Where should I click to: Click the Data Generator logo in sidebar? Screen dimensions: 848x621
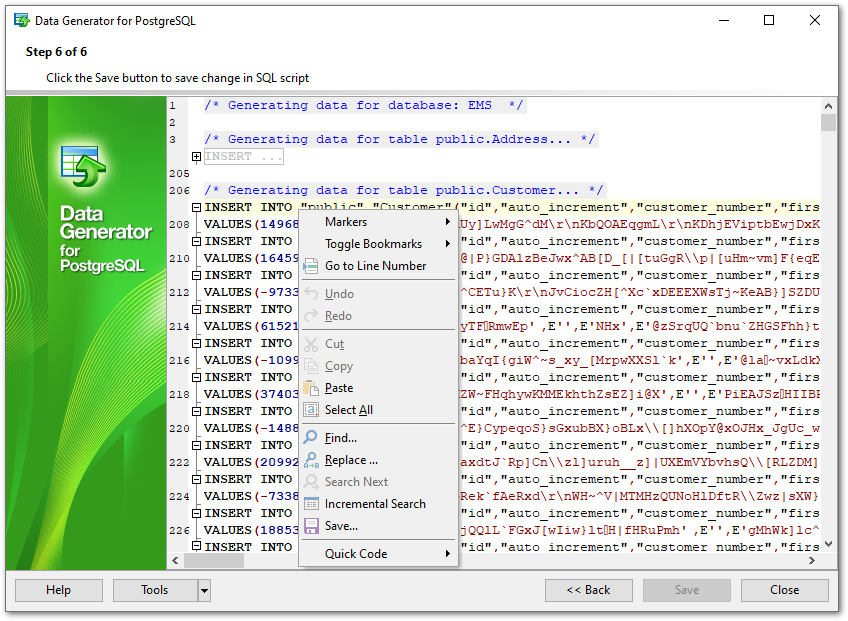click(x=83, y=166)
